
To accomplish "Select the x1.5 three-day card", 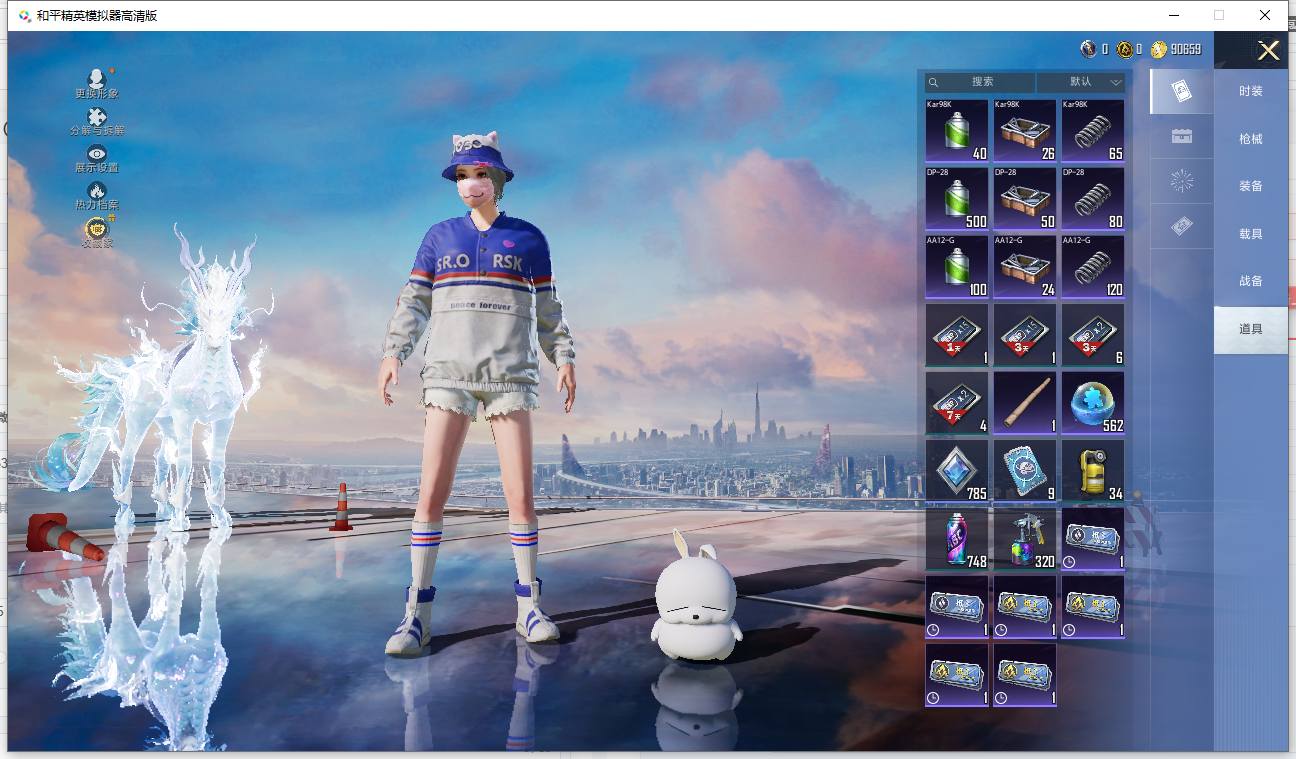I will click(x=1025, y=335).
